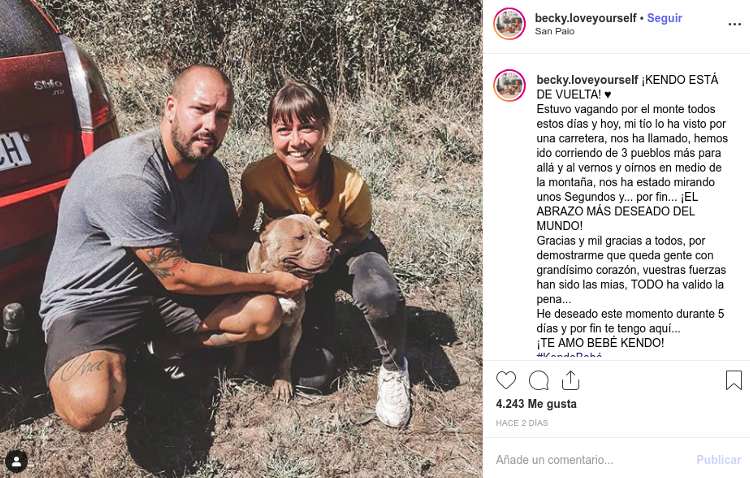Open the #KendoBebé hashtag link
This screenshot has height=478, width=750.
click(569, 355)
